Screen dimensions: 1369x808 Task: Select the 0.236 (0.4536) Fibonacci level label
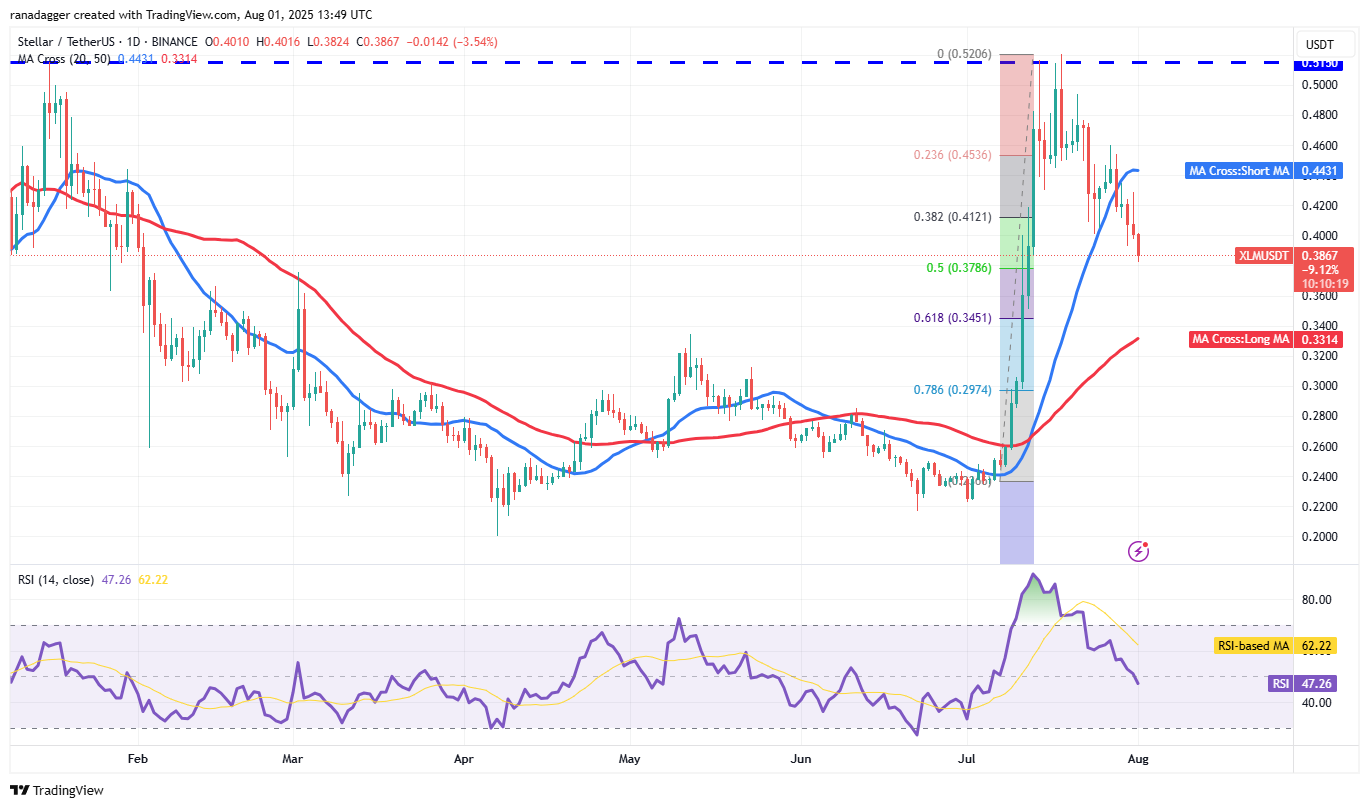click(x=950, y=155)
